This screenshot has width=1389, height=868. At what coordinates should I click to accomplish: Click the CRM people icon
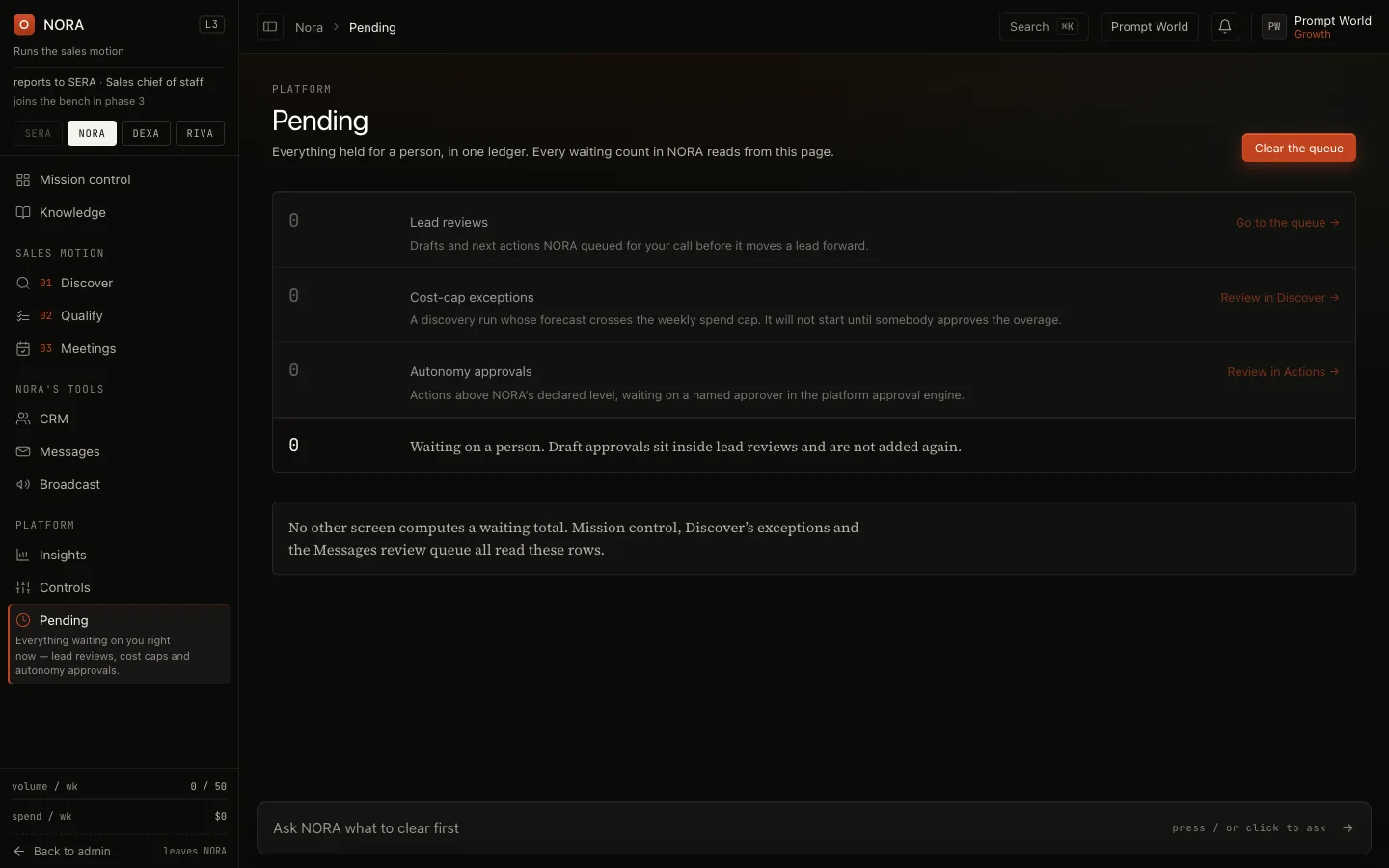click(23, 420)
